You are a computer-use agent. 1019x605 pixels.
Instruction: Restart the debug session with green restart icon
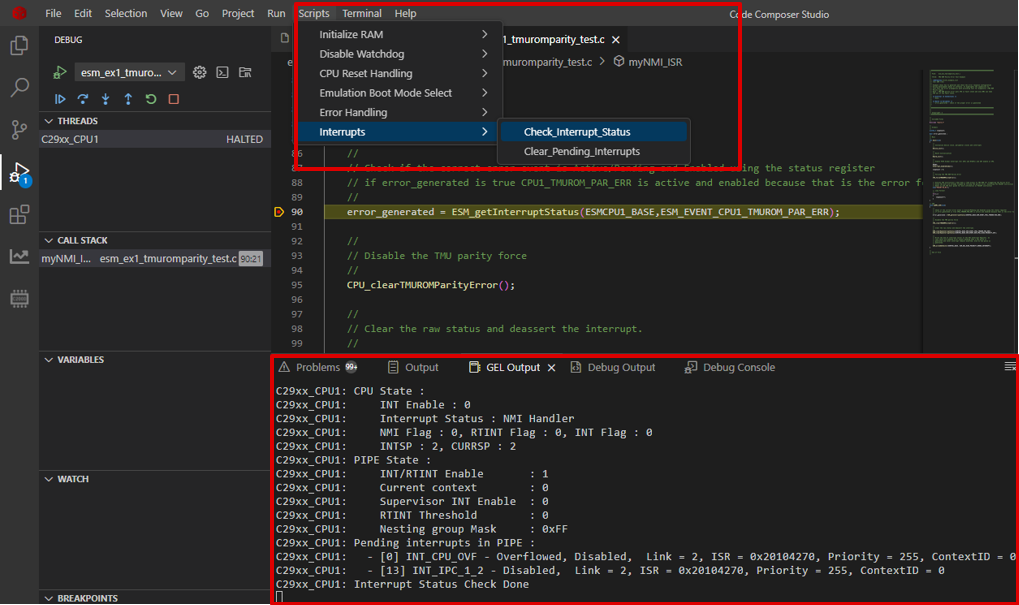point(150,98)
